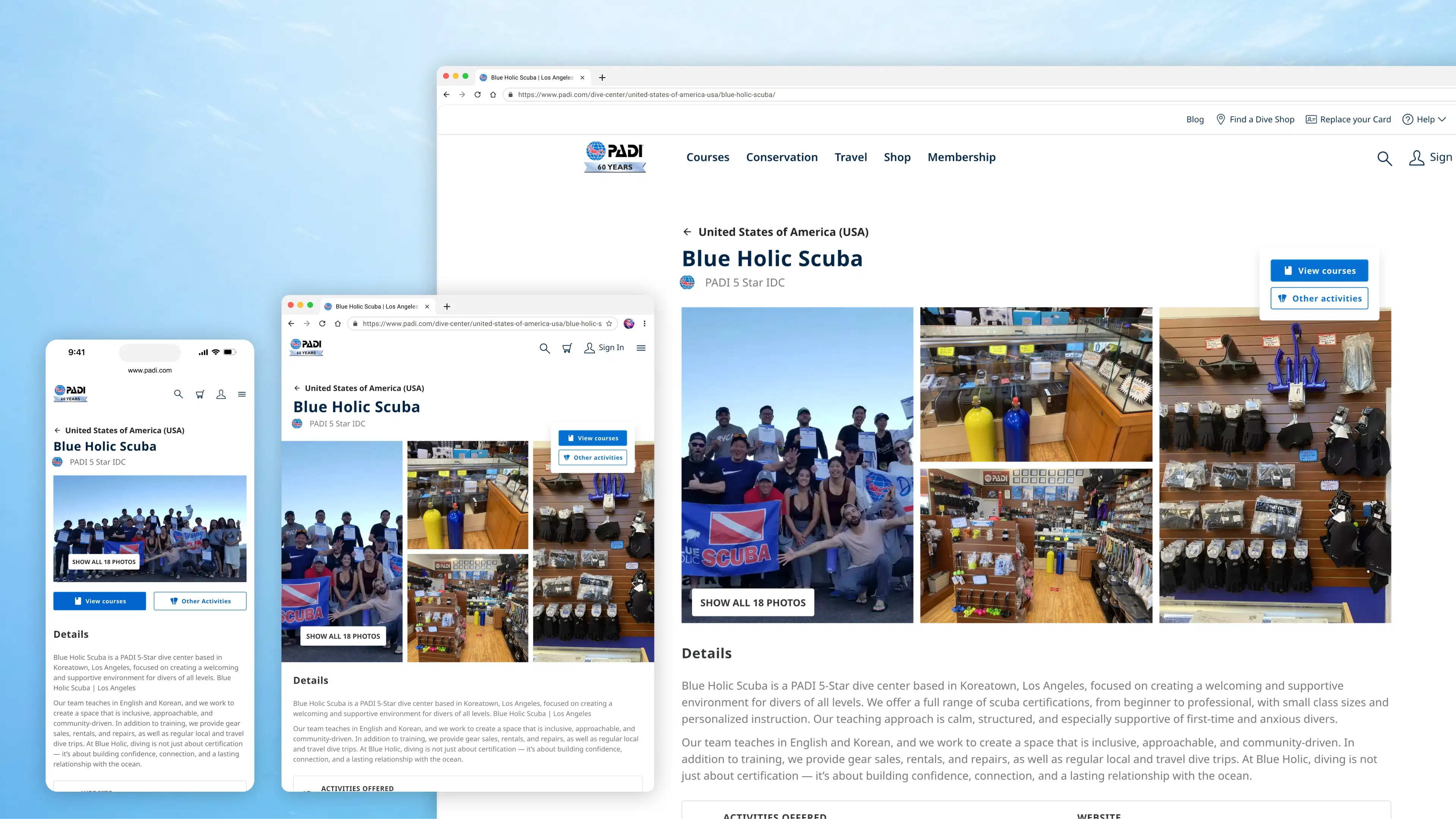This screenshot has width=1456, height=819.
Task: Click Other activities button in large window
Action: [1319, 298]
